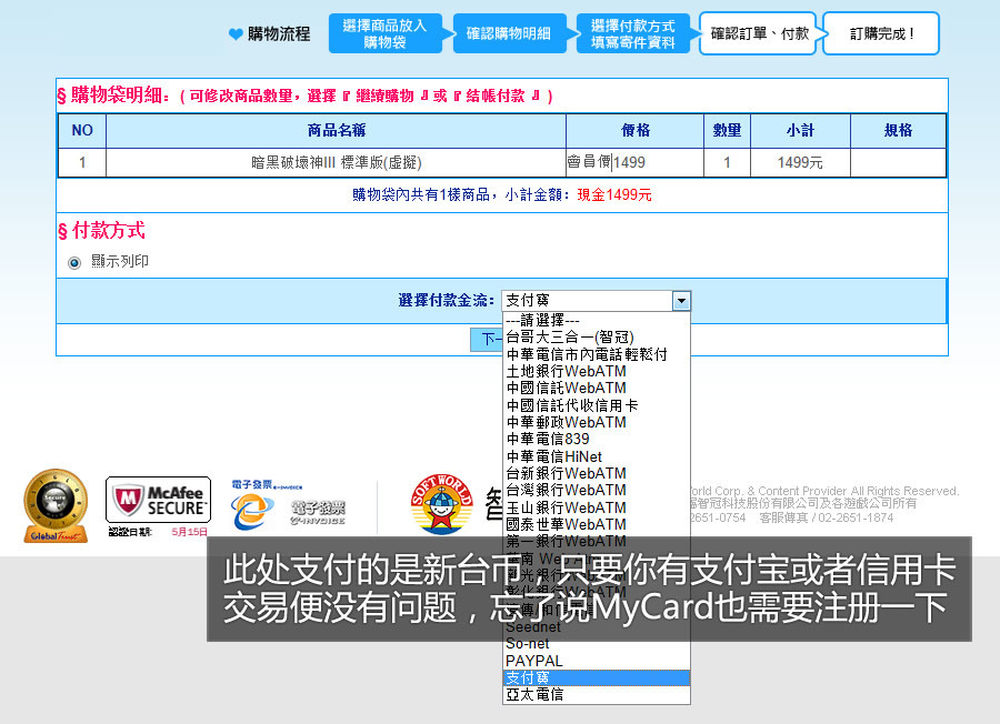Click the 購物袋明細 section heading

(x=114, y=96)
